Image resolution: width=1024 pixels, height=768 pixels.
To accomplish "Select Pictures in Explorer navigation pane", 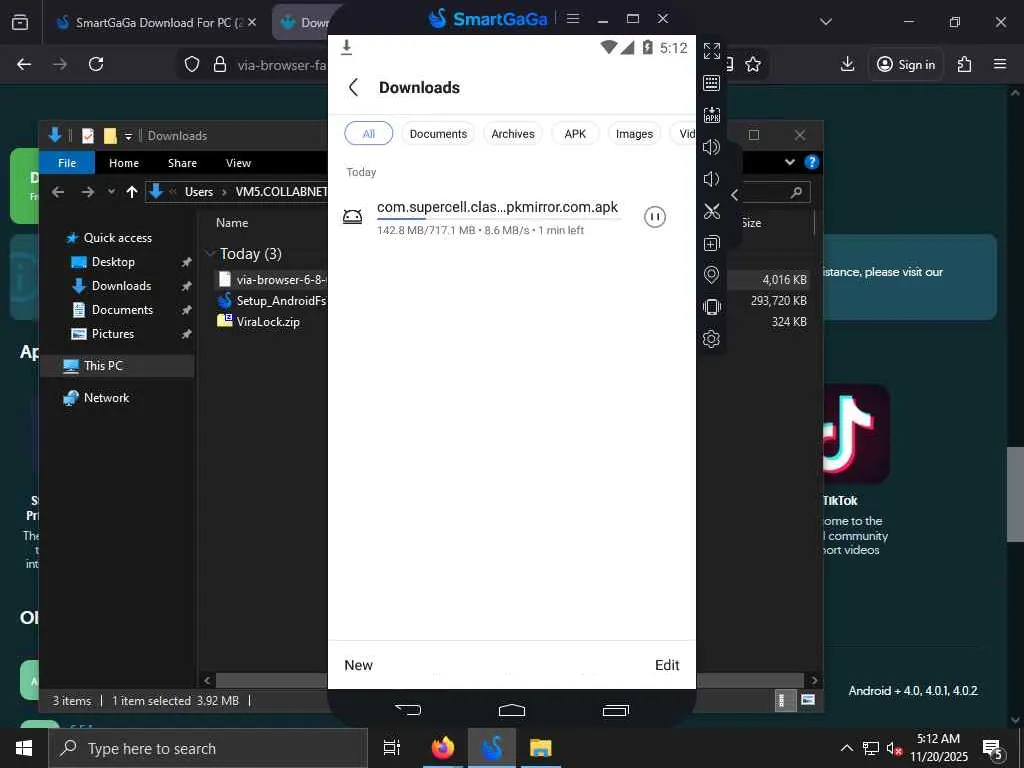I will coord(112,334).
